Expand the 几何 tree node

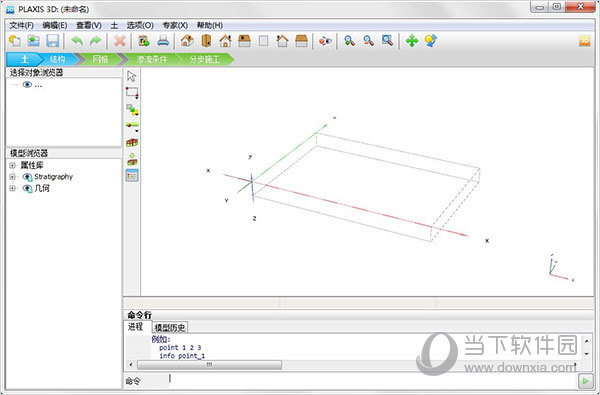(x=12, y=188)
